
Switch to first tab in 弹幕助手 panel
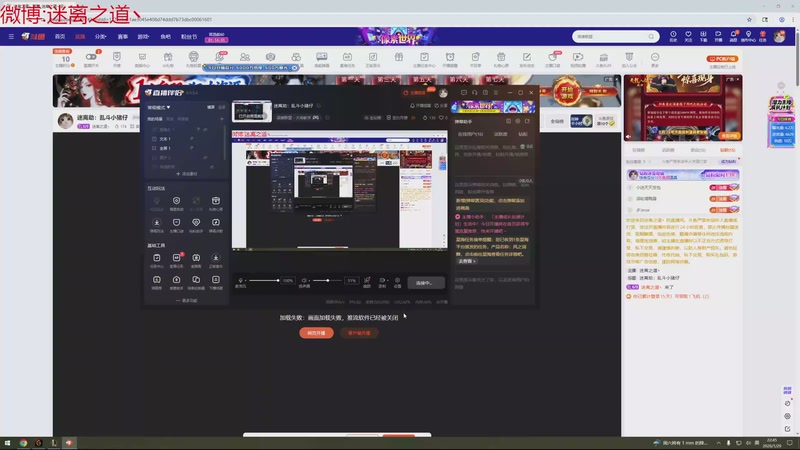470,134
